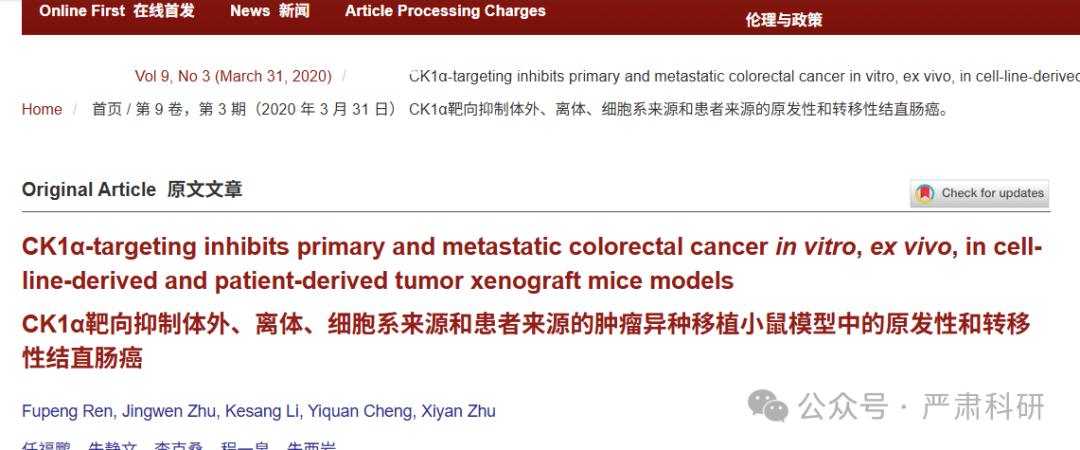Open Vol 9, No 3 issue link
The image size is (1080, 450).
tap(233, 76)
